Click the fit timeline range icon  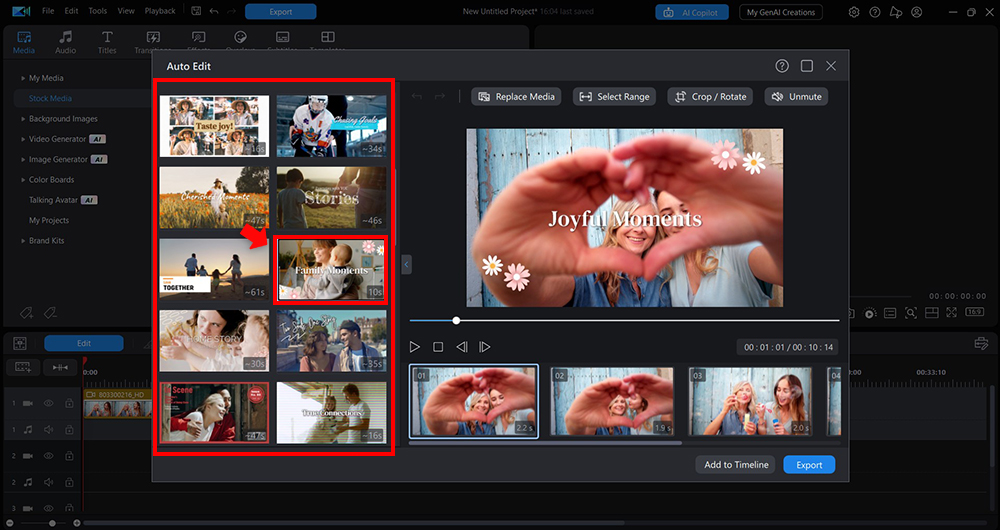coord(60,367)
